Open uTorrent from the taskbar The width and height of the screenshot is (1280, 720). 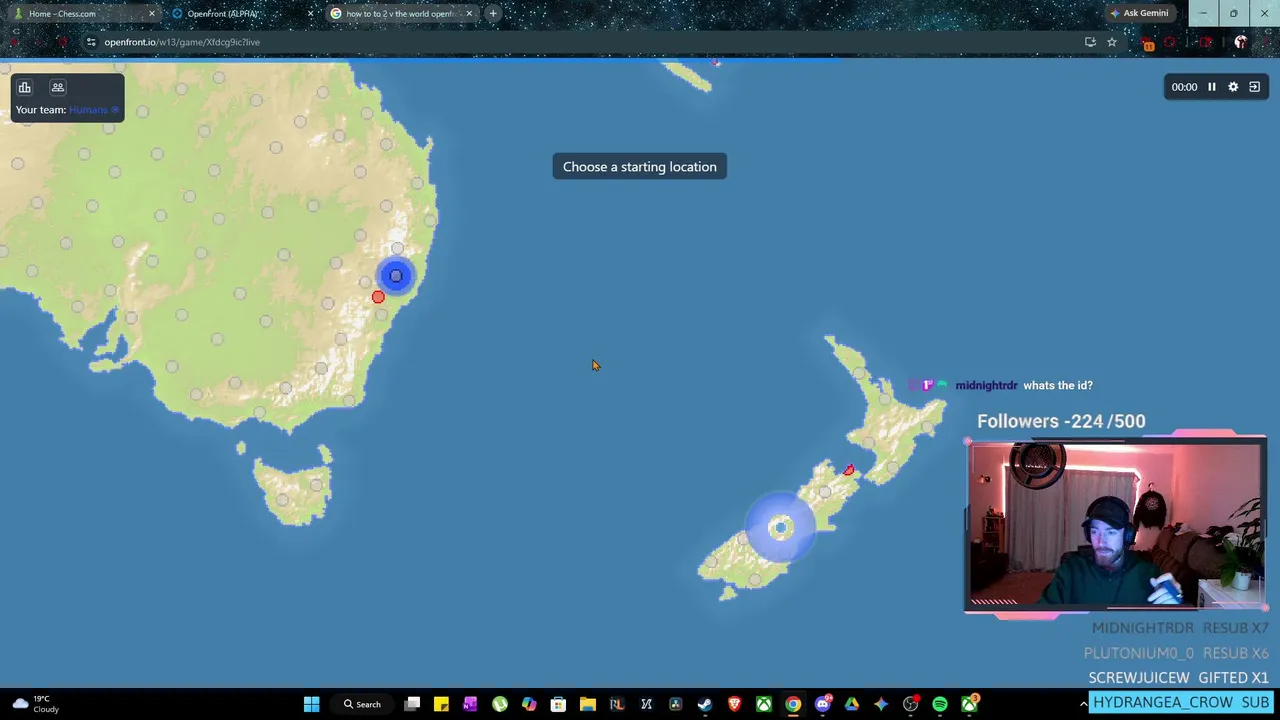click(500, 704)
